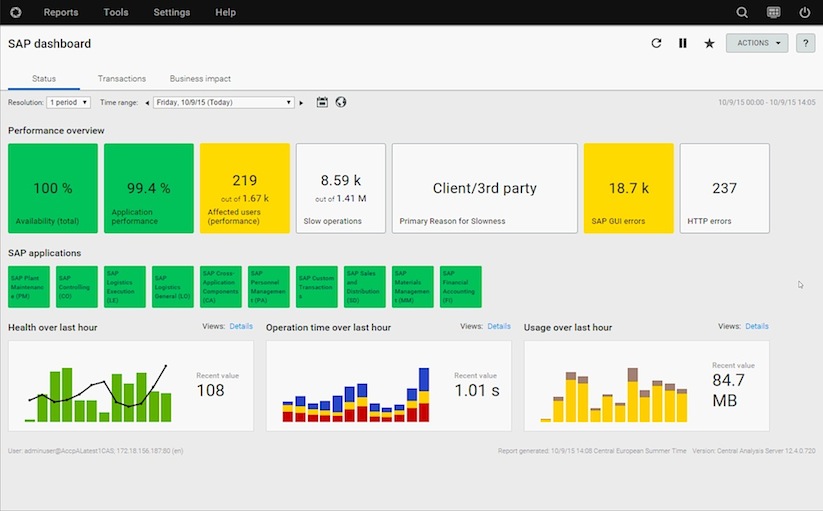Select the SAP Financial Accounting (FI) tile

click(x=461, y=287)
